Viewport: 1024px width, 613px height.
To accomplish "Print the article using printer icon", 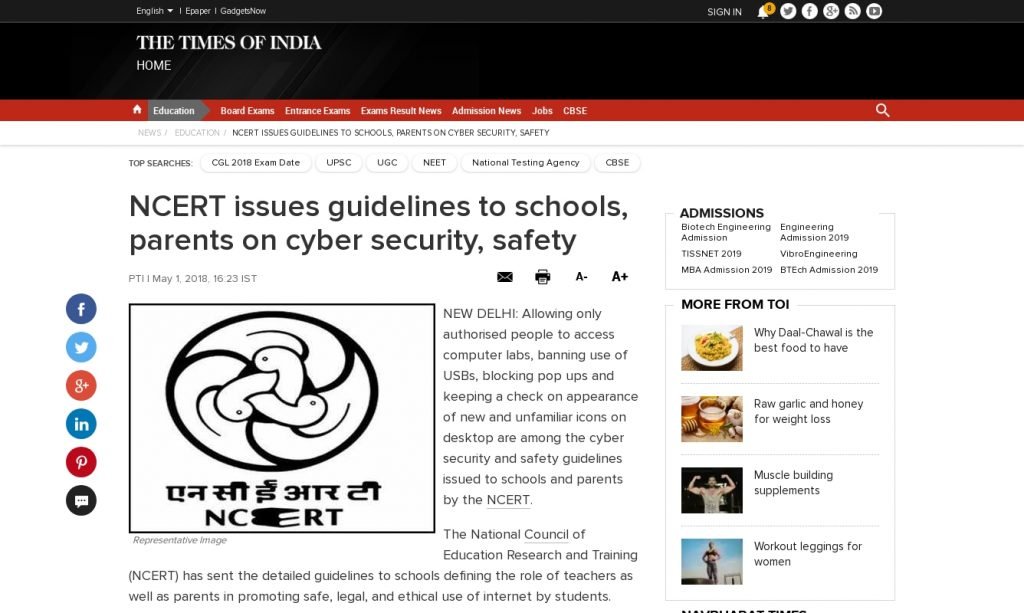I will coord(542,277).
